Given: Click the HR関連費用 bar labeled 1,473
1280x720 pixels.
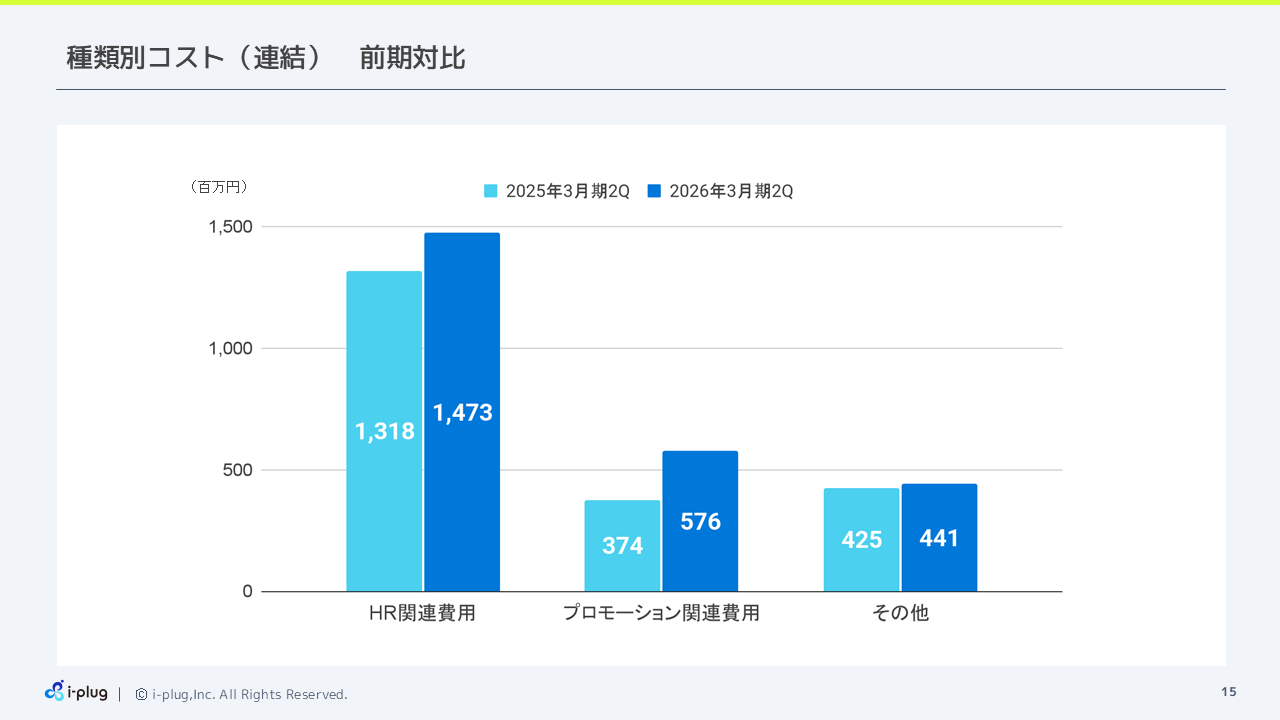Looking at the screenshot, I should pyautogui.click(x=462, y=411).
